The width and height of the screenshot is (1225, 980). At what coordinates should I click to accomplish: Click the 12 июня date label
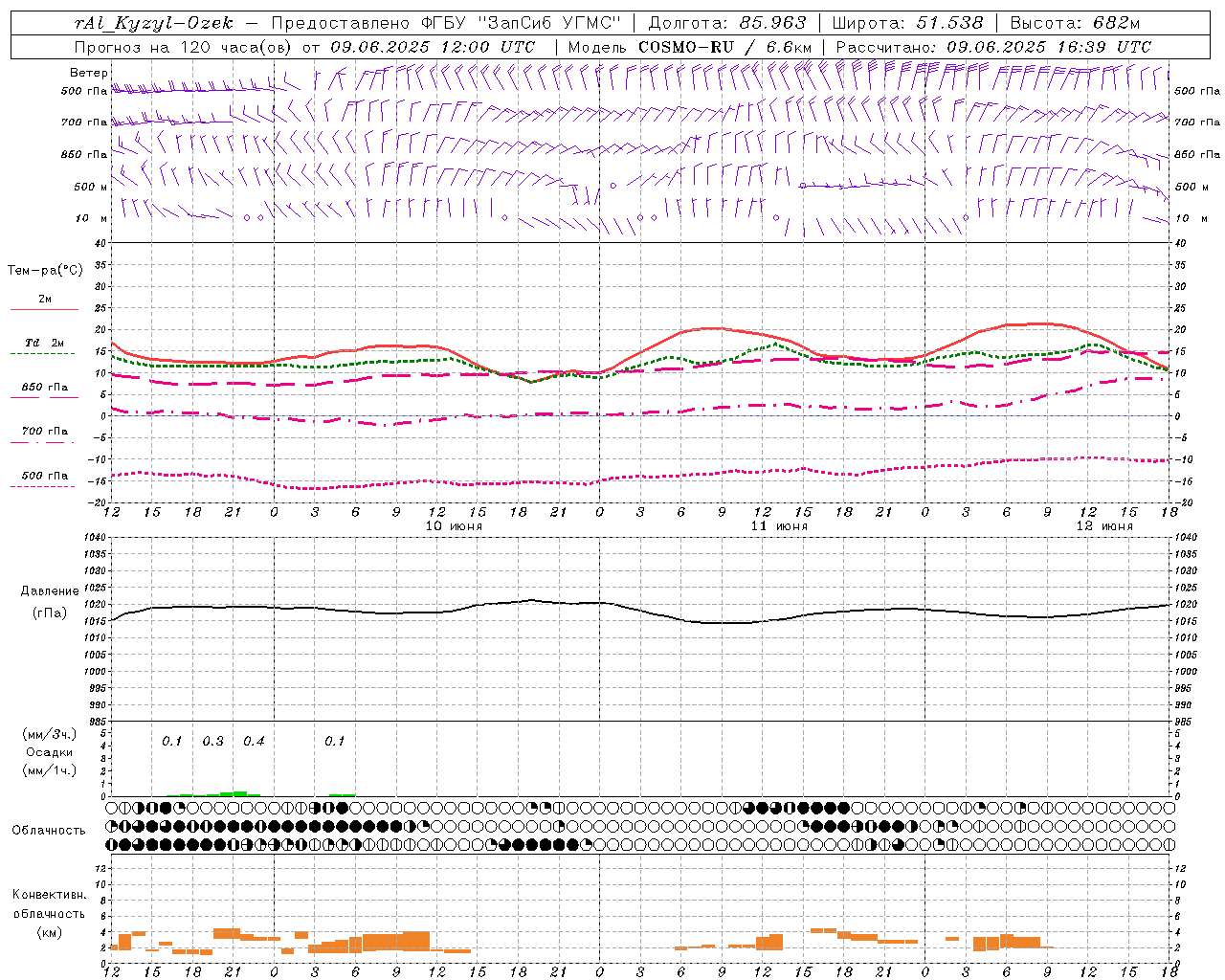1104,526
